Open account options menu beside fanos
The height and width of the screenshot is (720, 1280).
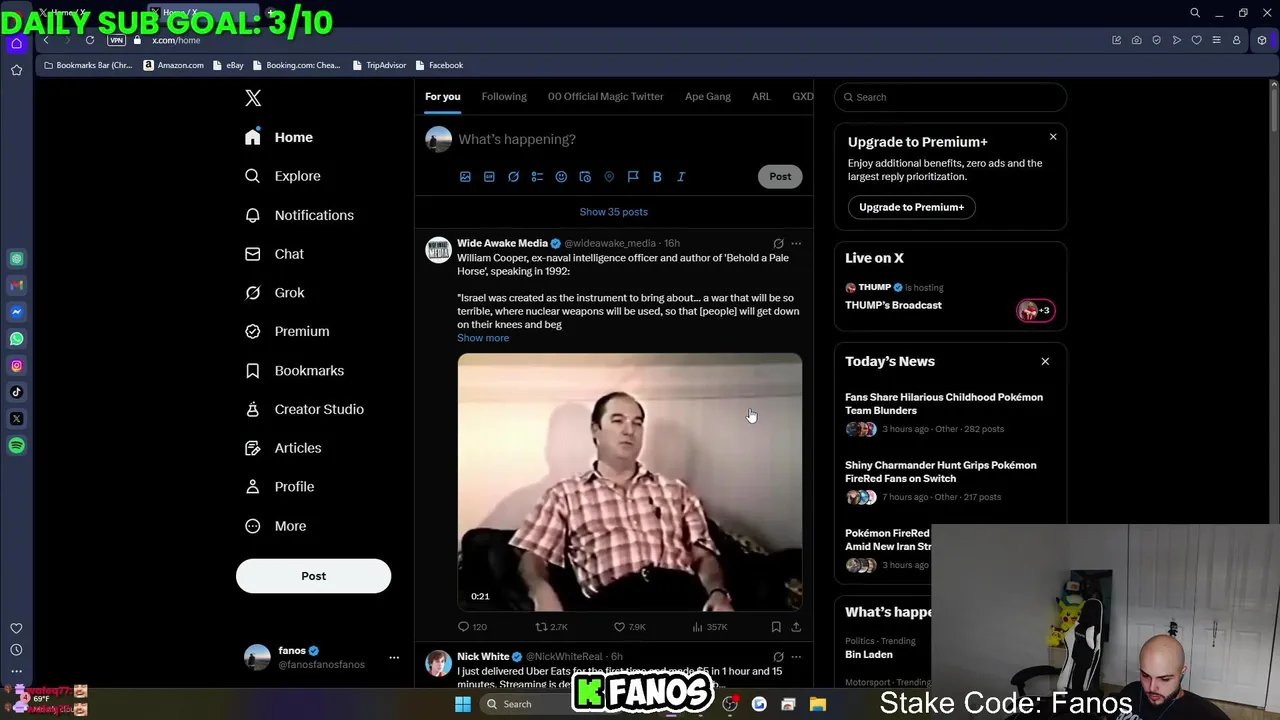394,657
